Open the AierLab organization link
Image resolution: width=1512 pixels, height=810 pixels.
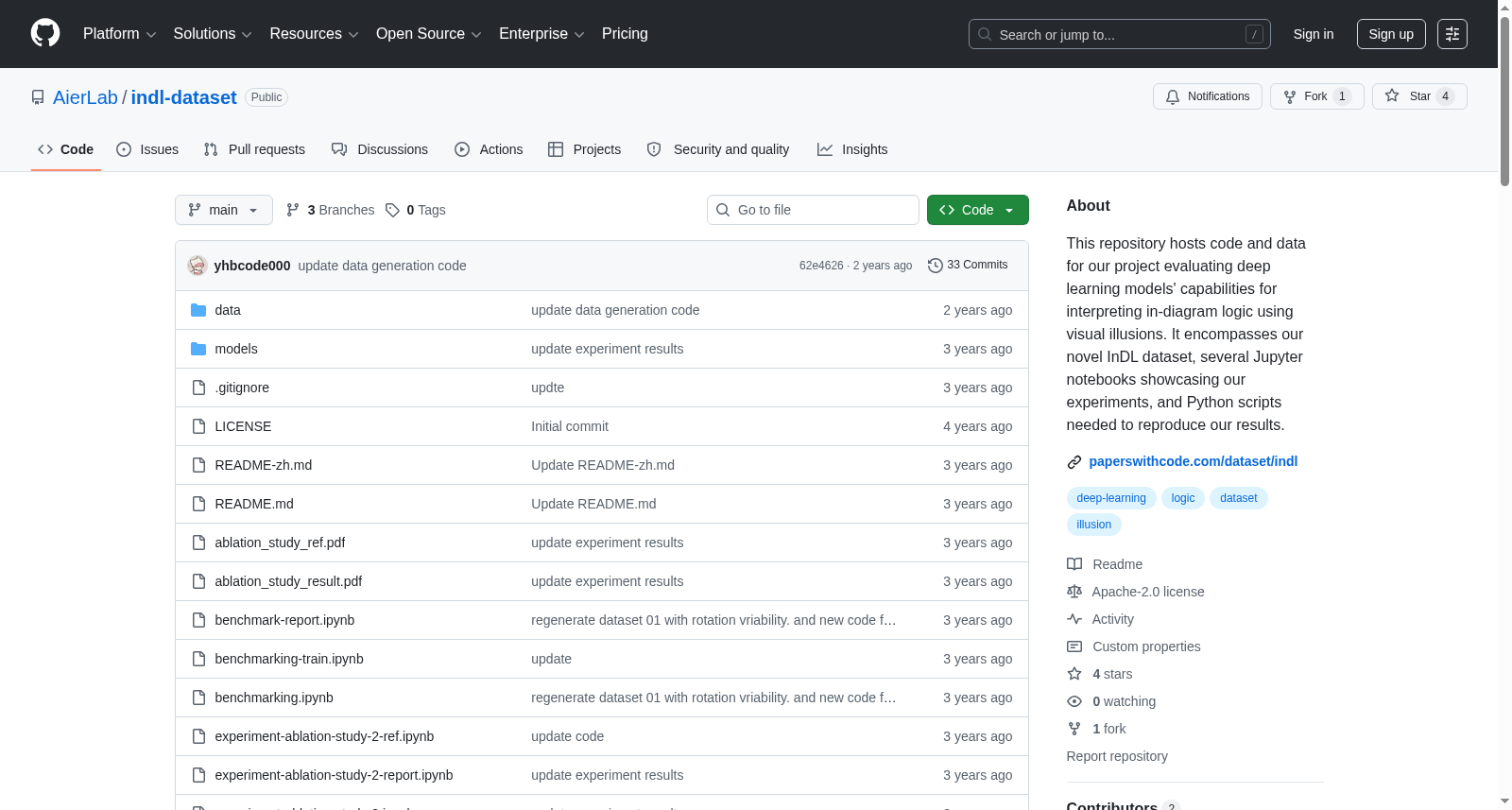click(x=85, y=97)
